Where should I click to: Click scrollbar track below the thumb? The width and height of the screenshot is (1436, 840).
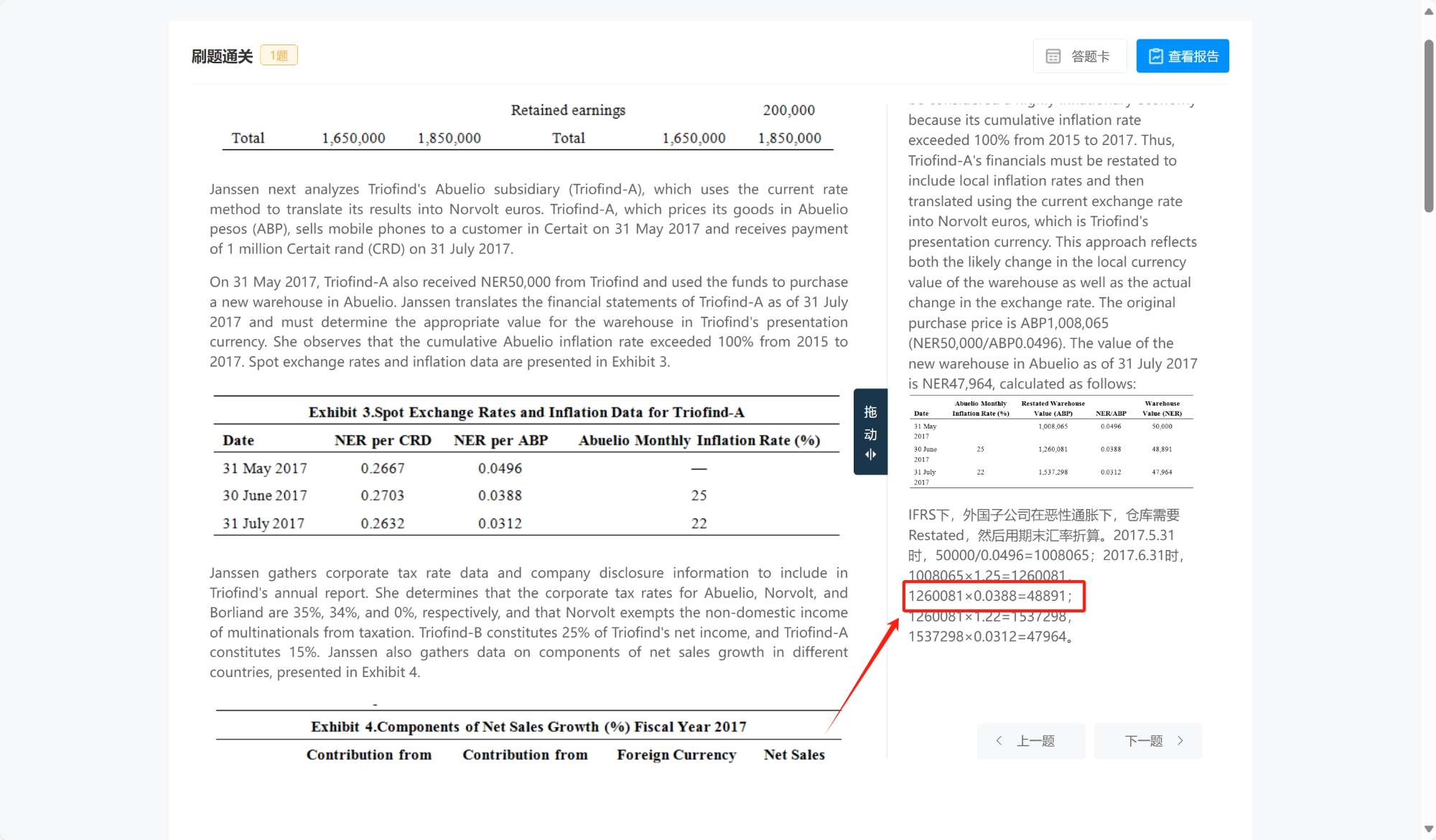1428,503
